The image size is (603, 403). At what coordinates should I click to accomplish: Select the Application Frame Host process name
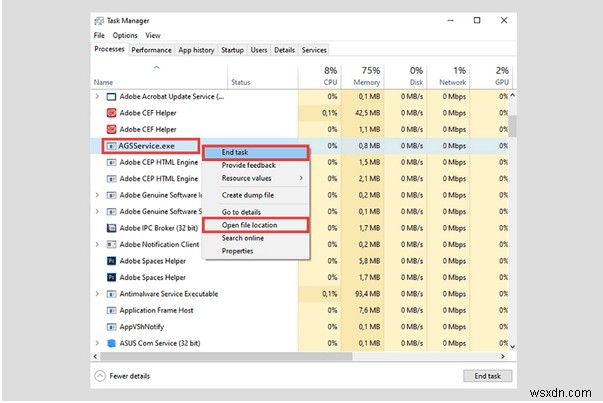pyautogui.click(x=156, y=310)
